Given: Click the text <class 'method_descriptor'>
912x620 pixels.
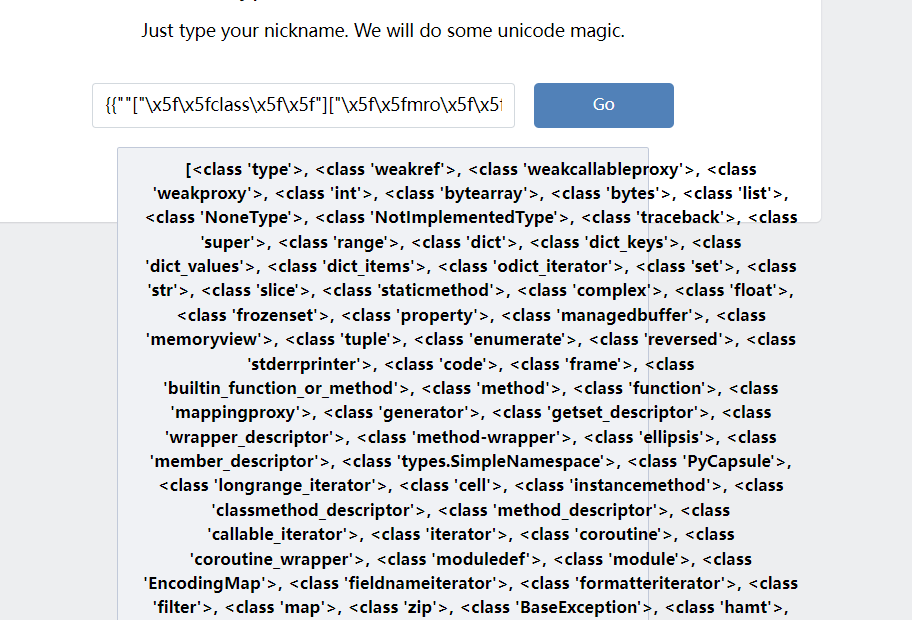Looking at the screenshot, I should point(553,511).
